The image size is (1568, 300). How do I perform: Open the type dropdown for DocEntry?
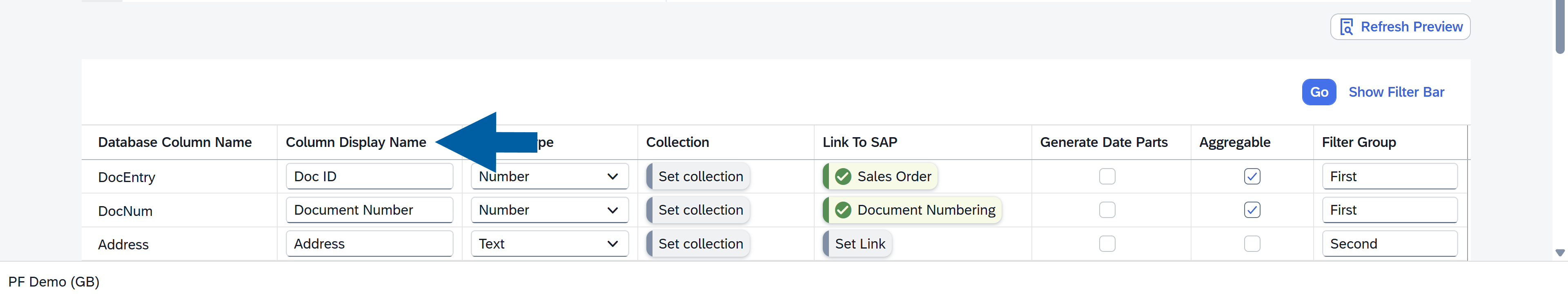pyautogui.click(x=612, y=176)
